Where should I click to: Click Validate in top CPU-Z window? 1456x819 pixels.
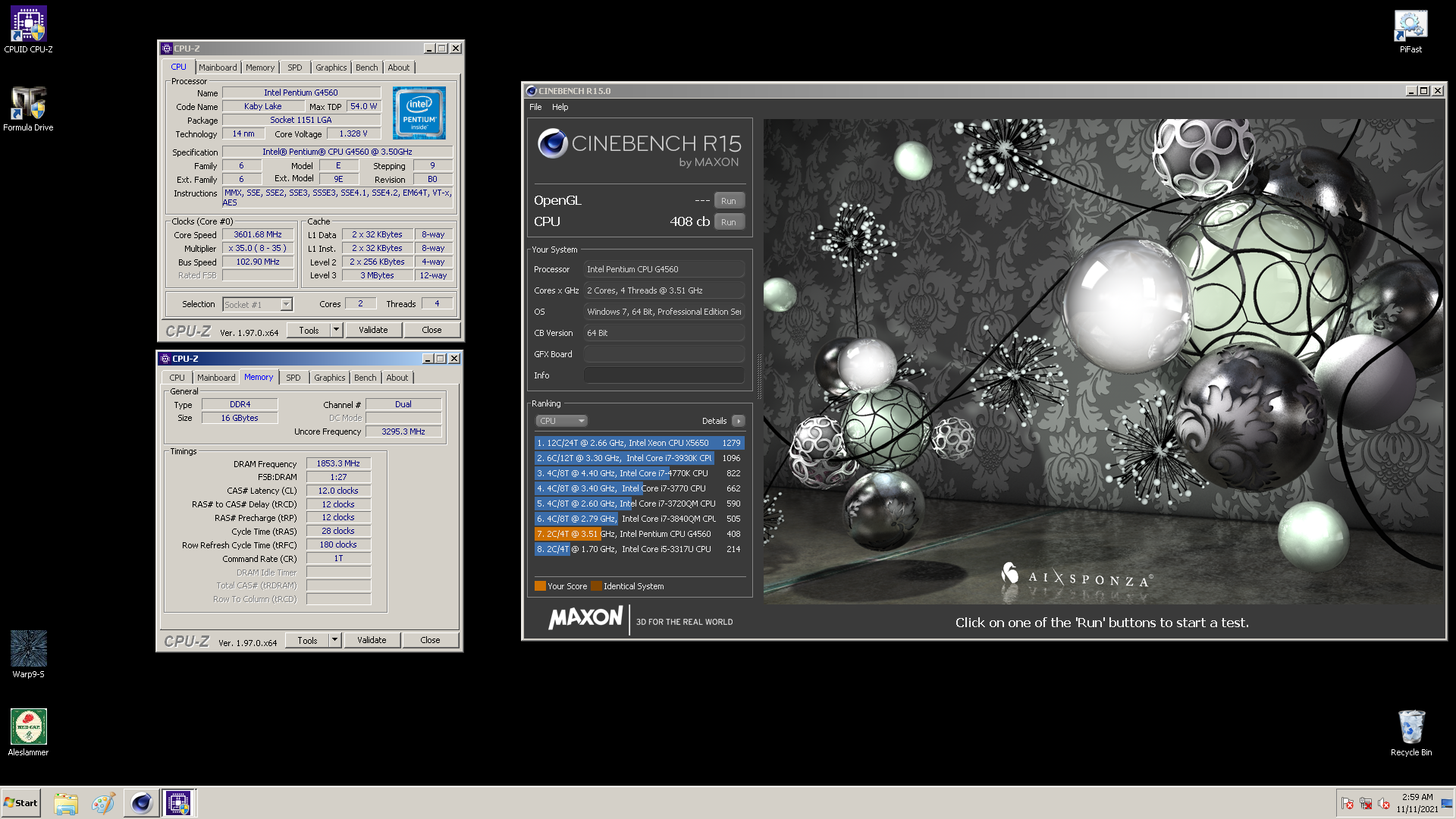click(x=373, y=330)
